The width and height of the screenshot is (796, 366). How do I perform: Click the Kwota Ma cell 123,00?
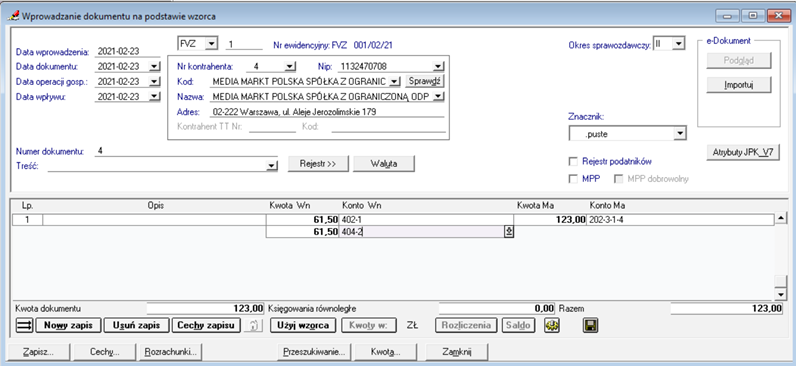(550, 220)
